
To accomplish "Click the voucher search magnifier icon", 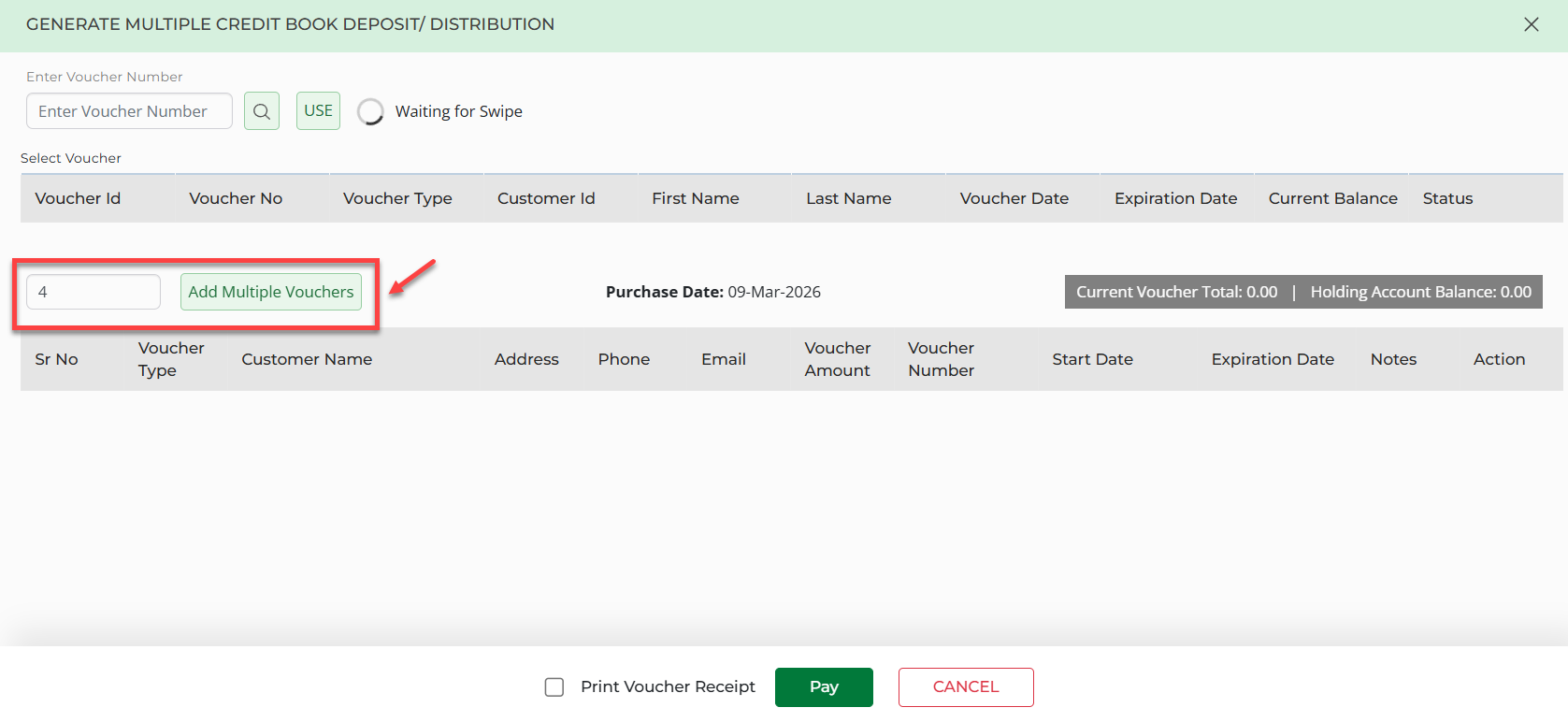I will pyautogui.click(x=262, y=111).
